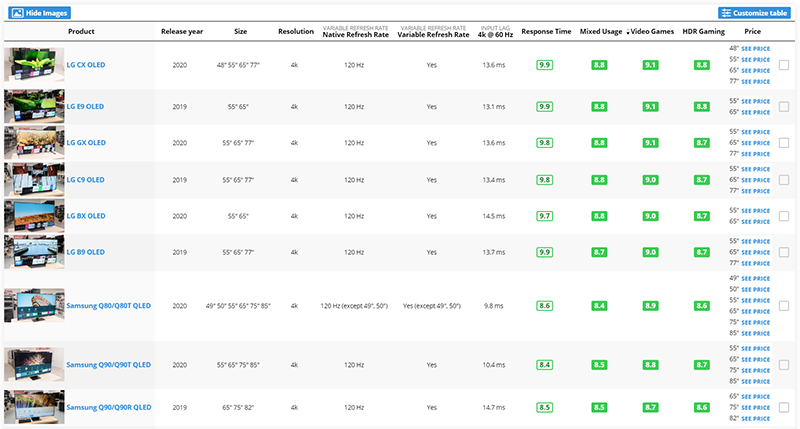This screenshot has width=800, height=429.
Task: Click See Price for 65" LG C9 OLED
Action: 755,180
